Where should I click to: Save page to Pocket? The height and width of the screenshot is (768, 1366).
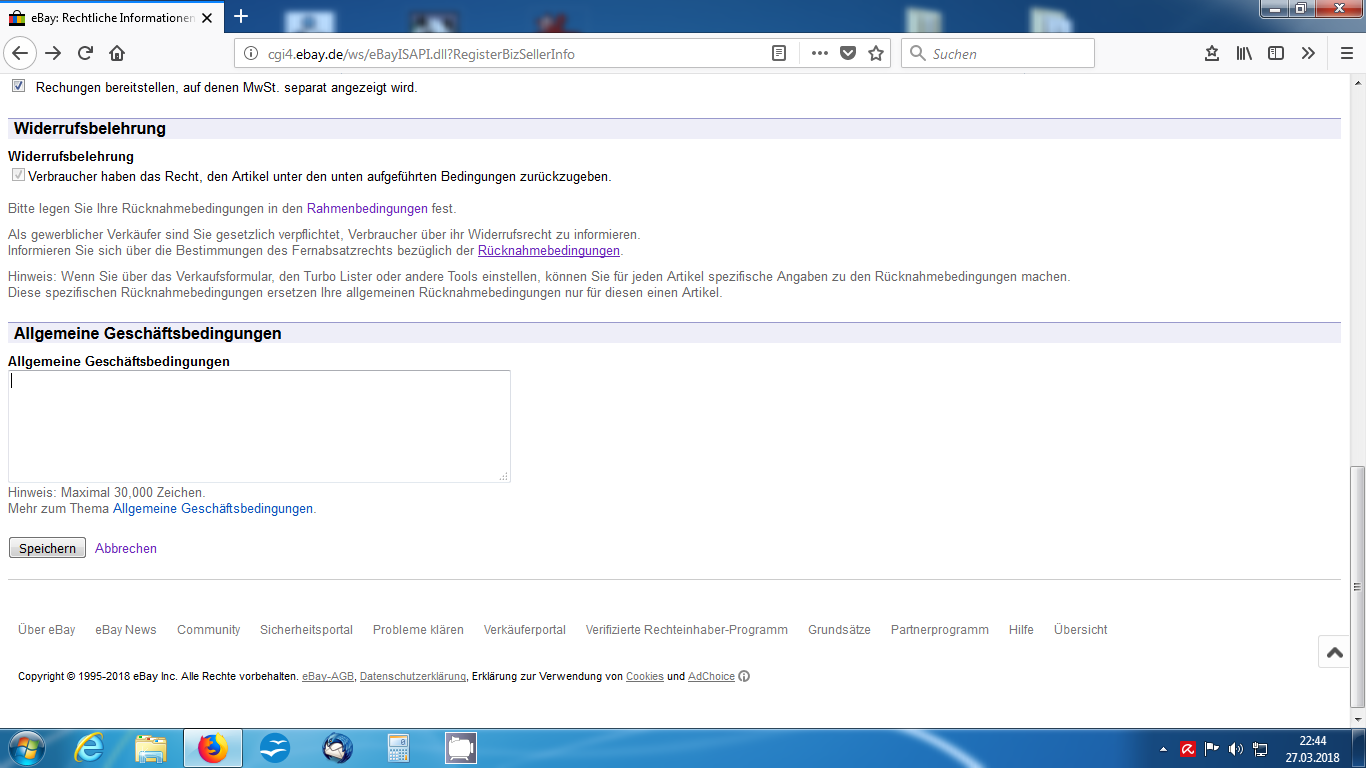(848, 54)
